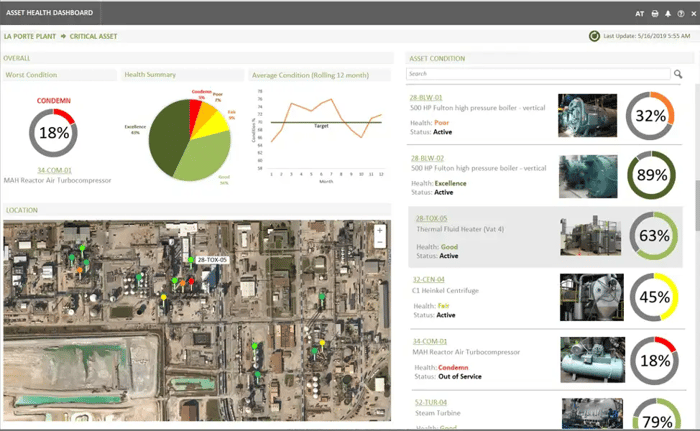
Task: Click the 32% health gauge
Action: pyautogui.click(x=650, y=116)
